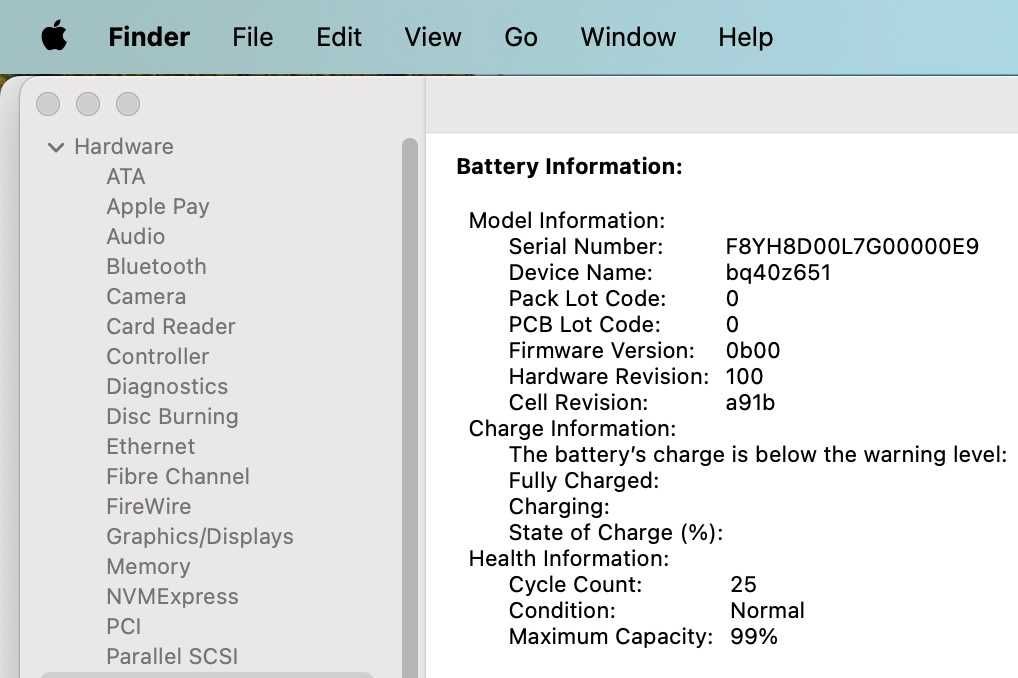
Task: Collapse the Hardware section chevron
Action: coord(56,147)
